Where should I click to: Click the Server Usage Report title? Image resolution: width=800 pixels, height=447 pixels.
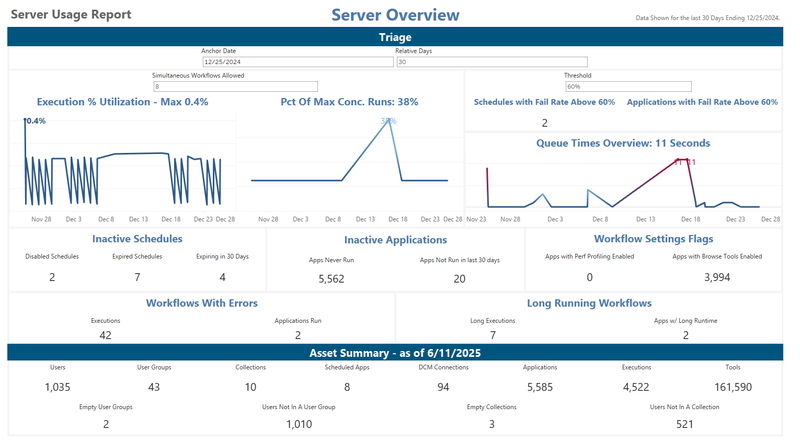click(x=71, y=14)
